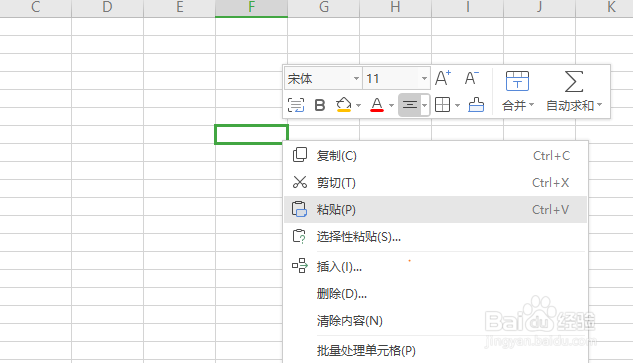
Task: Click the 合并 merge cells icon
Action: click(517, 81)
